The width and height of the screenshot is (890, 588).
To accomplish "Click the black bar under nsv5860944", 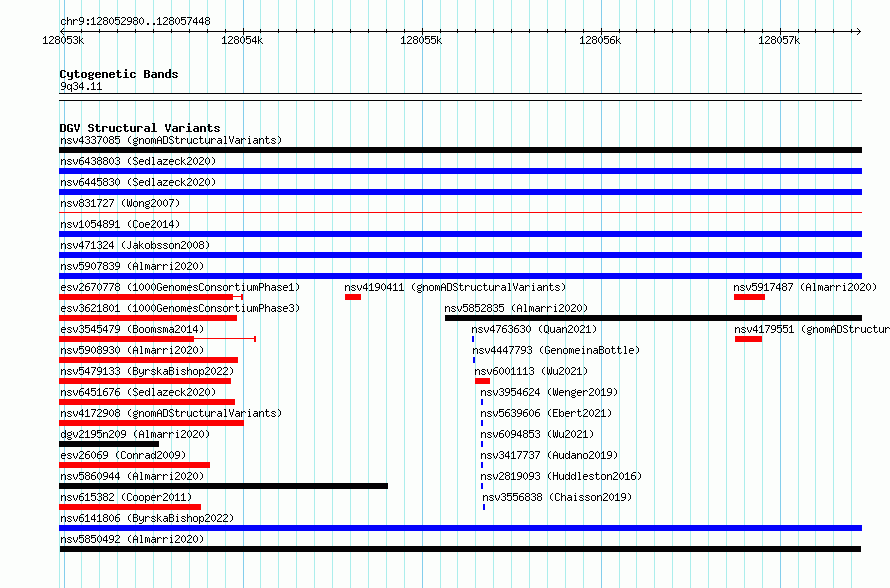I will click(224, 486).
